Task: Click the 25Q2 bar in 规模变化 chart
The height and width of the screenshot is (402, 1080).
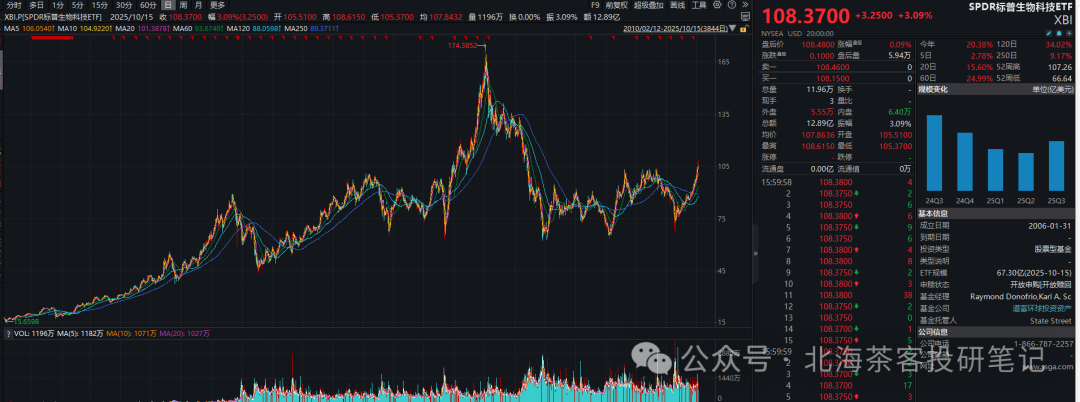Action: (x=1026, y=172)
